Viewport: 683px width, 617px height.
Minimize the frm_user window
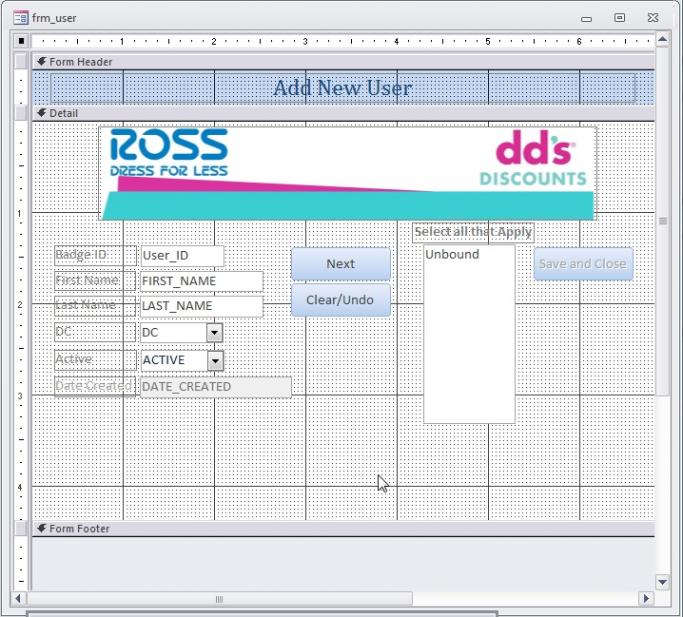pyautogui.click(x=586, y=19)
